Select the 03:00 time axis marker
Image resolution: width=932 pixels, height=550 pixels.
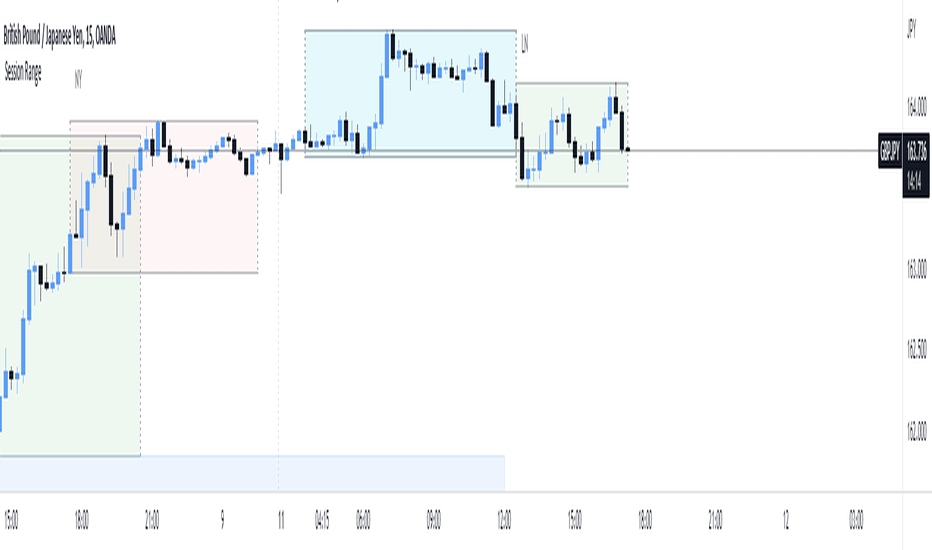[856, 520]
